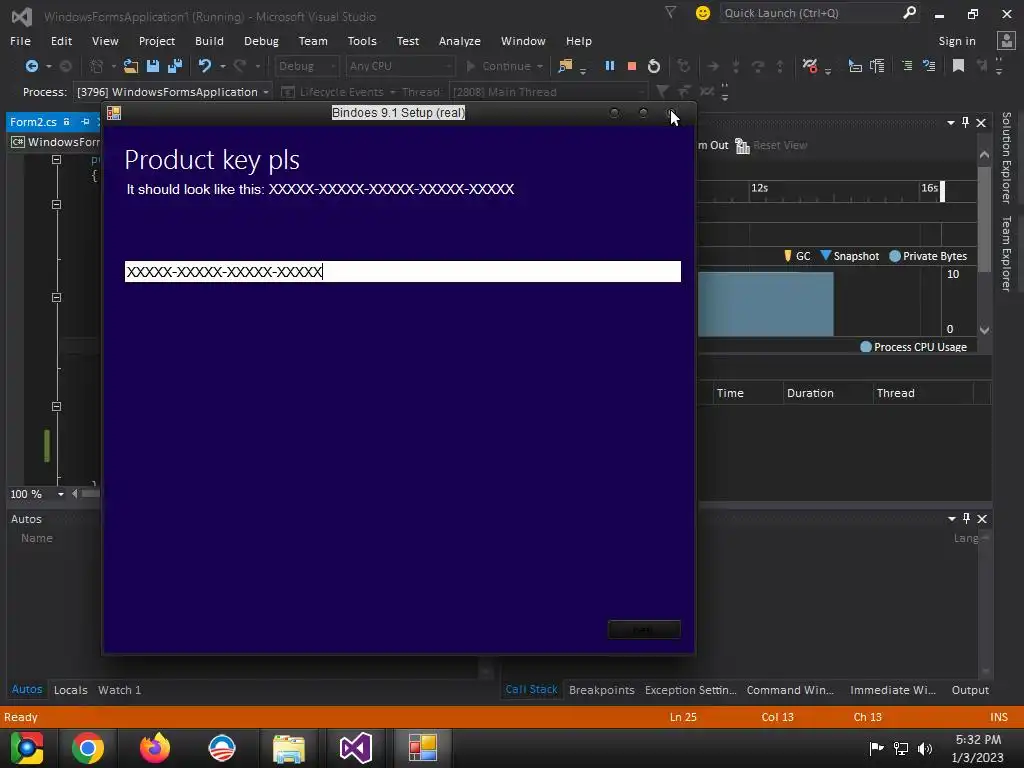Click the Bindoes setup window title icon

click(114, 113)
